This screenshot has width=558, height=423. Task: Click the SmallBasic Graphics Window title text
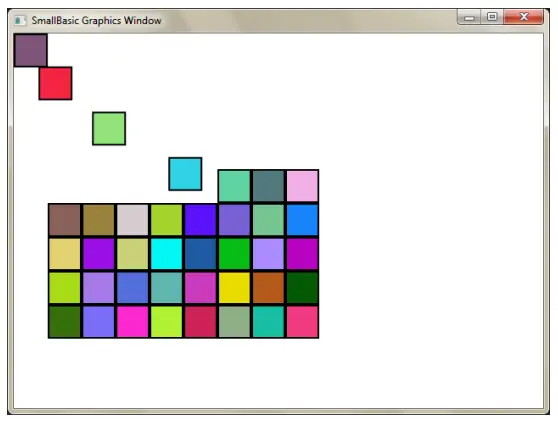pyautogui.click(x=96, y=21)
